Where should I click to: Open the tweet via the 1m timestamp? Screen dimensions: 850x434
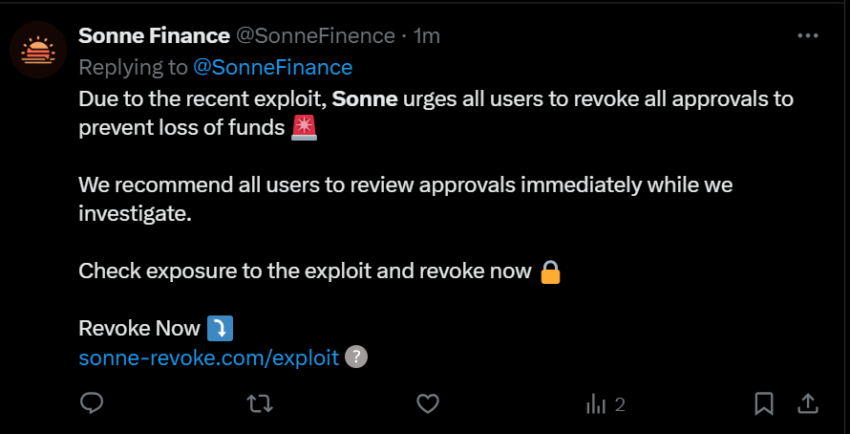pyautogui.click(x=427, y=36)
